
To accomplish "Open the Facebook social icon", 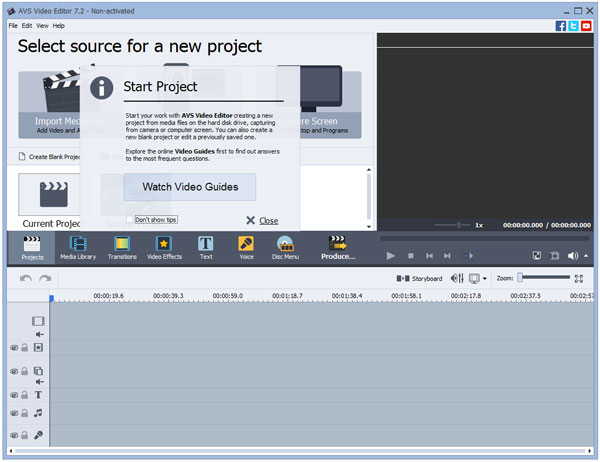I will tap(561, 25).
